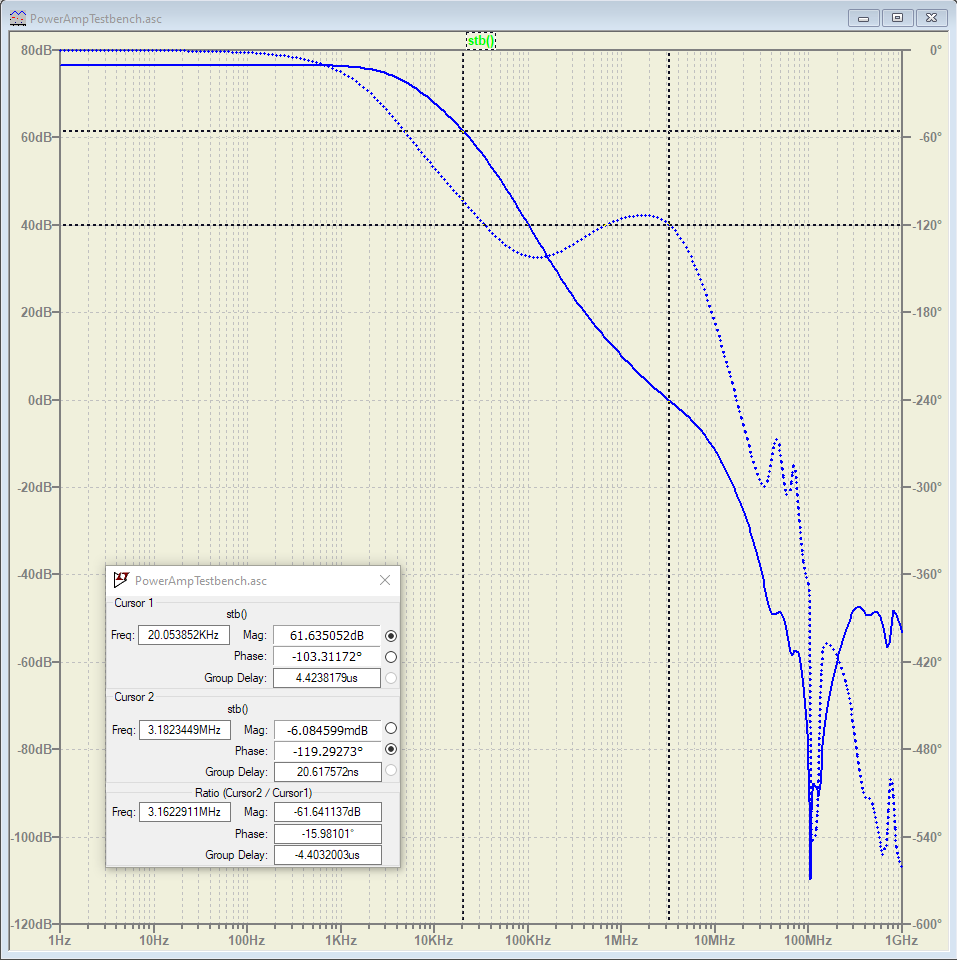Click the 0dB left axis label

[x=40, y=400]
